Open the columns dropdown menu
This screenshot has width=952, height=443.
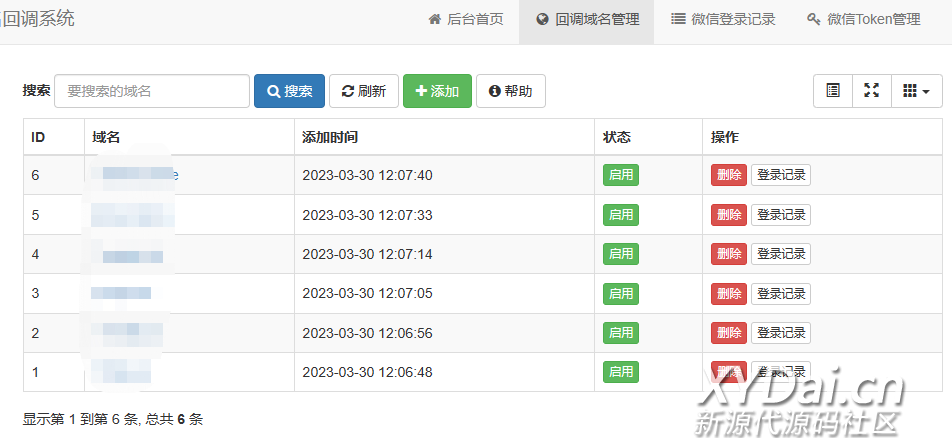click(916, 91)
